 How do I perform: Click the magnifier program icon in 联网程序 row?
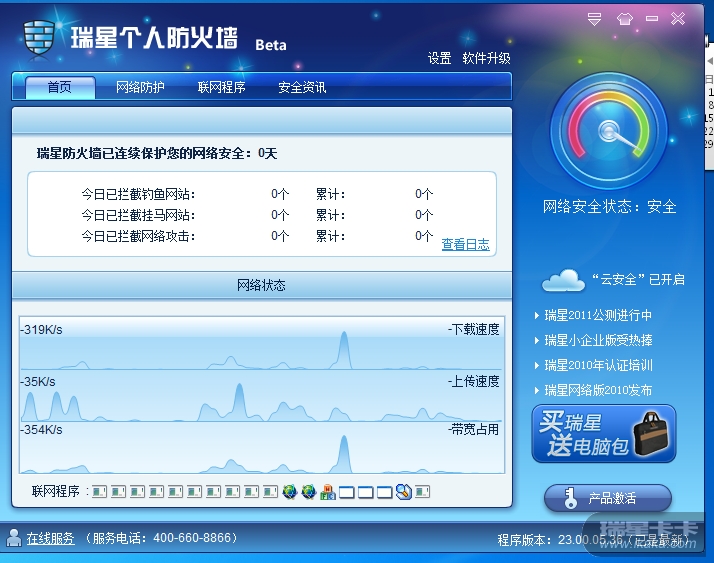[403, 492]
